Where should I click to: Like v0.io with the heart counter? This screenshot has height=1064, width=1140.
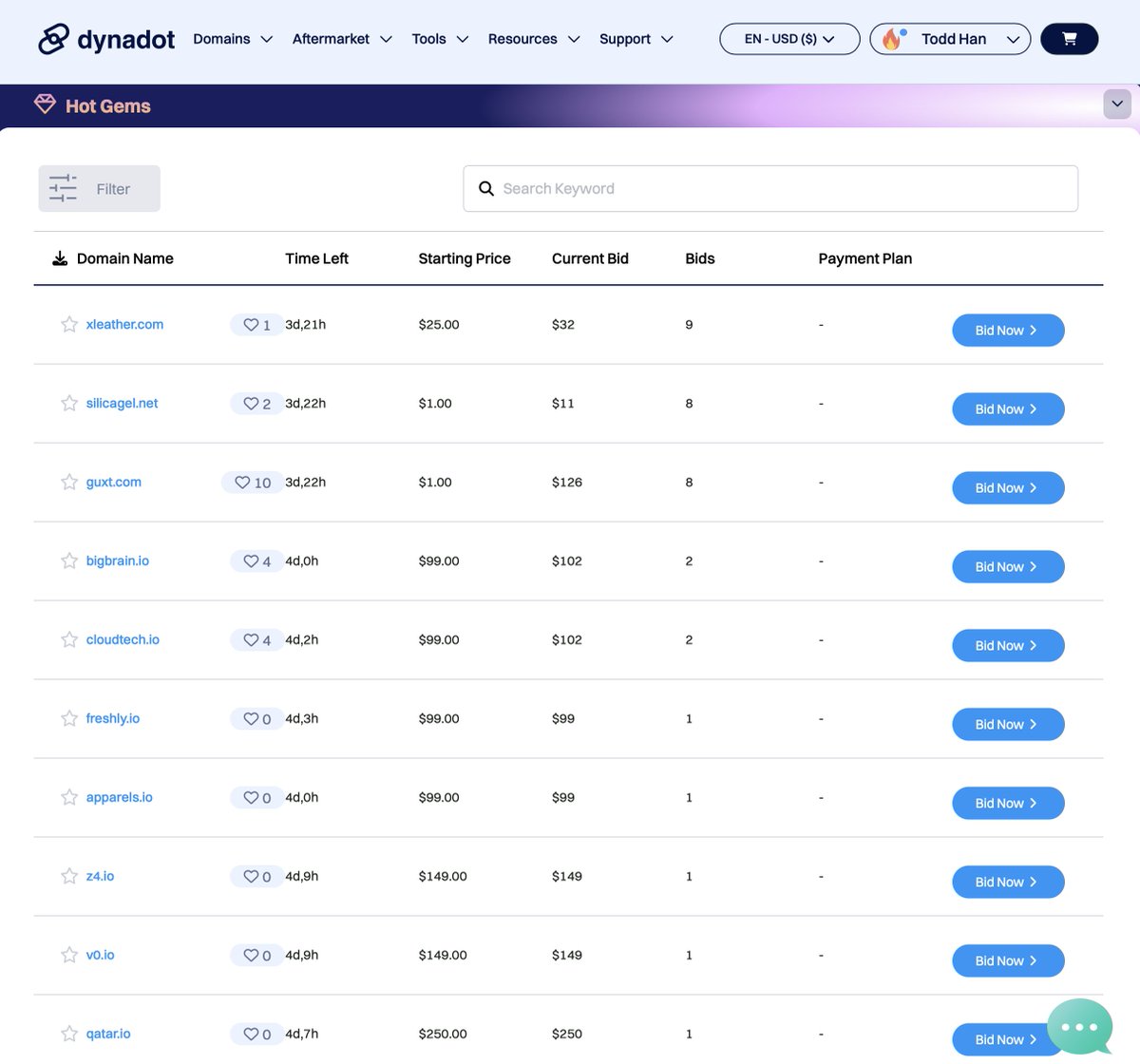coord(256,956)
